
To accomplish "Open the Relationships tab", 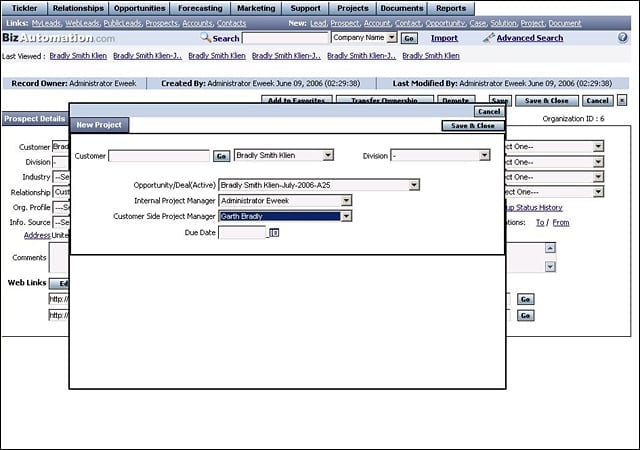I will coord(78,8).
